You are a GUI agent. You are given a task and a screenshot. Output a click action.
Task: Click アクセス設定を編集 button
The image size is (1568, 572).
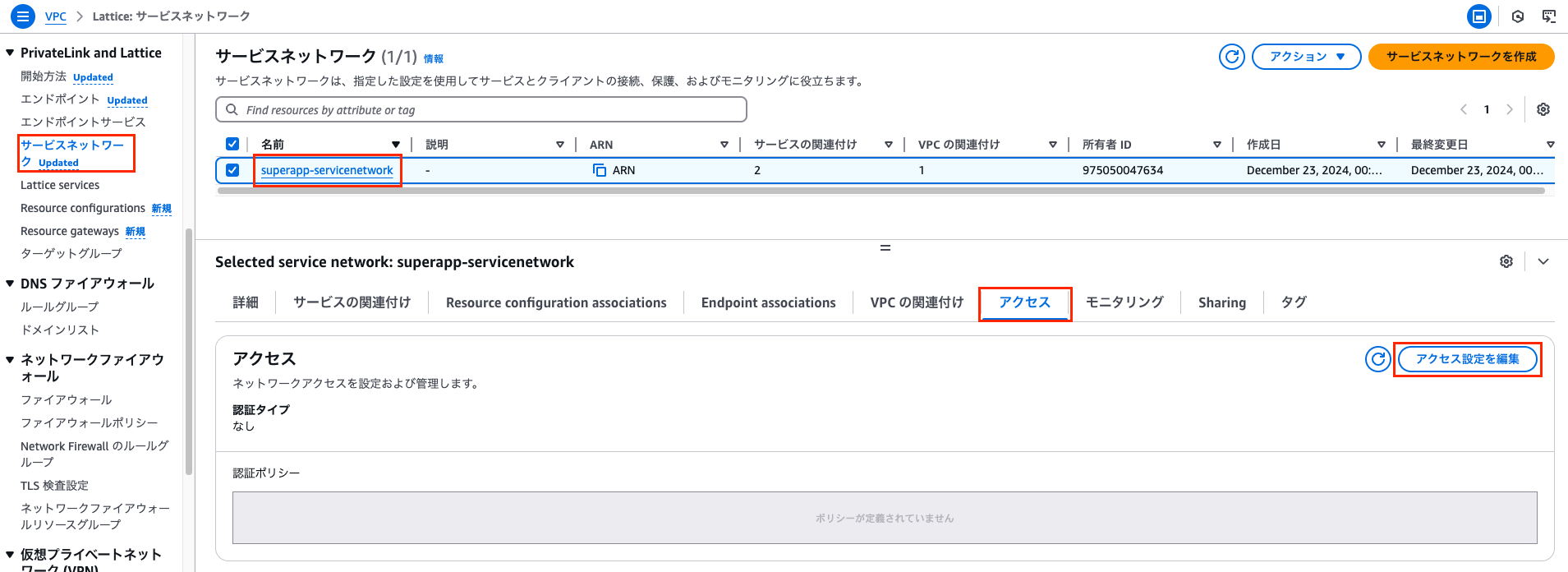pos(1467,359)
